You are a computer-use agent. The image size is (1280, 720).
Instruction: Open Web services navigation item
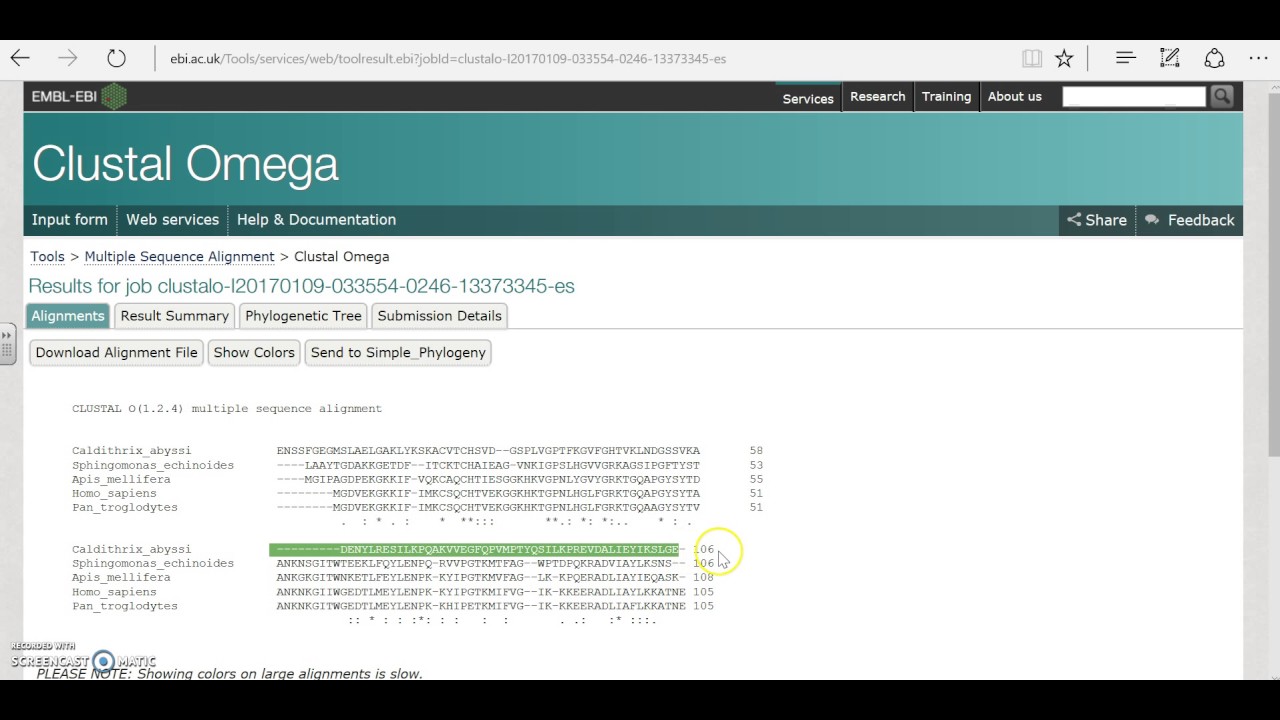[172, 220]
